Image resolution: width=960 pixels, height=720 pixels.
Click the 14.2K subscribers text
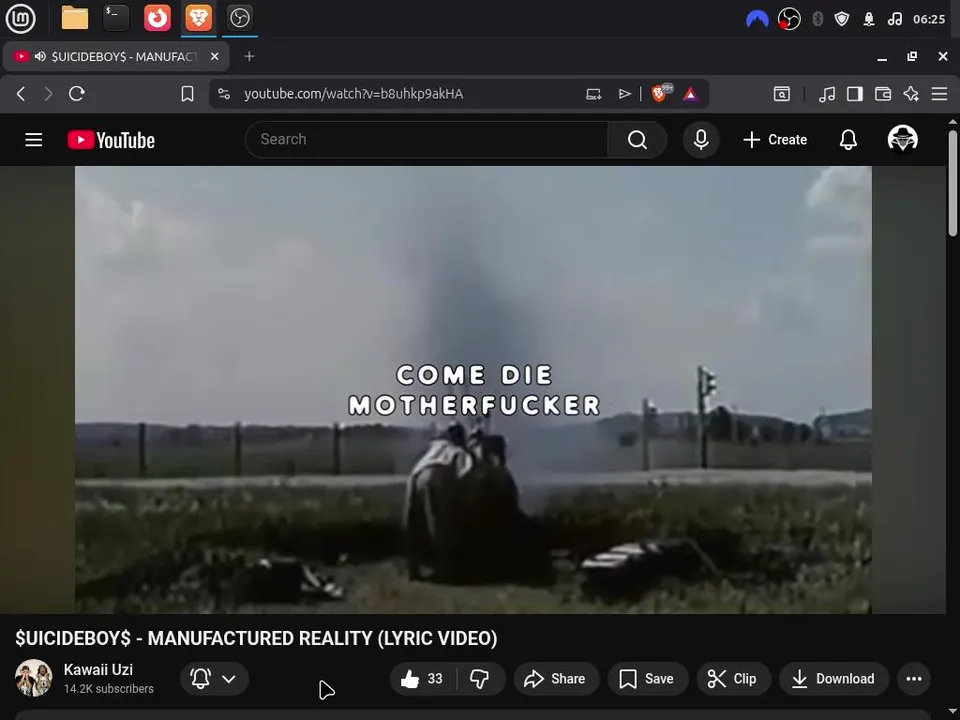point(108,689)
